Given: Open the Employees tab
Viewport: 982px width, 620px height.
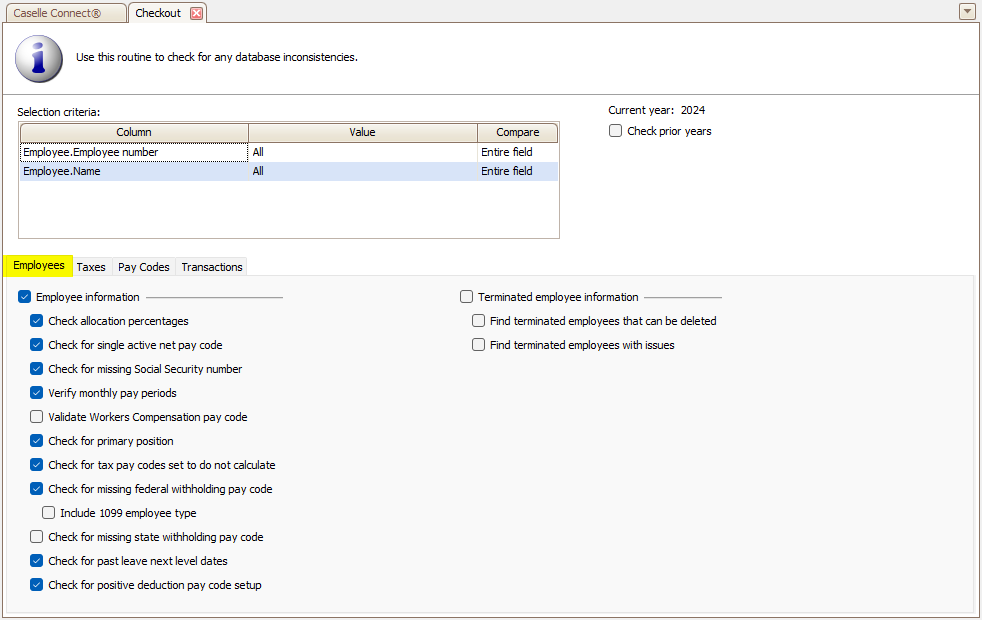Looking at the screenshot, I should (39, 266).
